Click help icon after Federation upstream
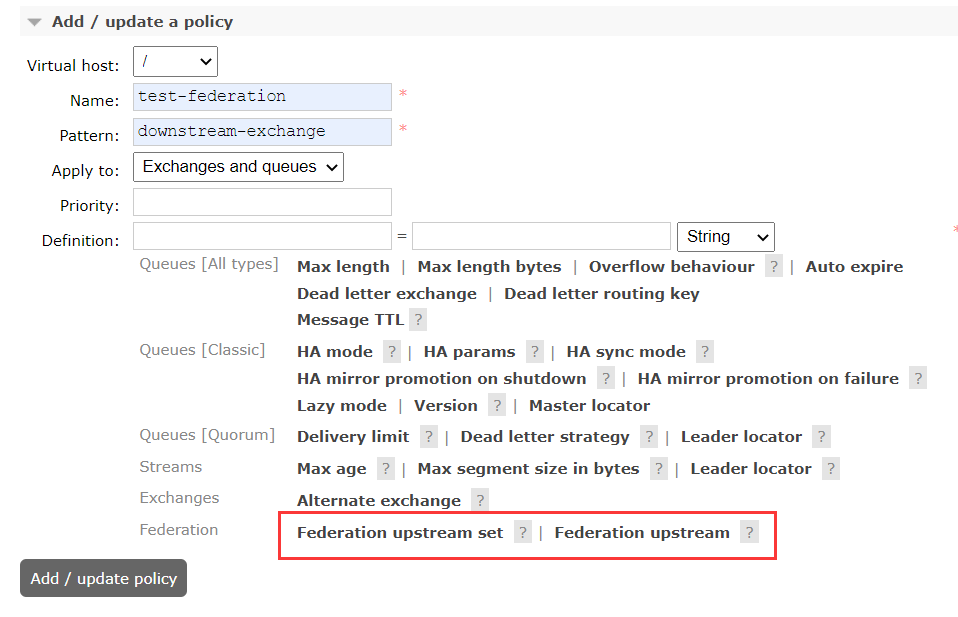 pos(748,533)
